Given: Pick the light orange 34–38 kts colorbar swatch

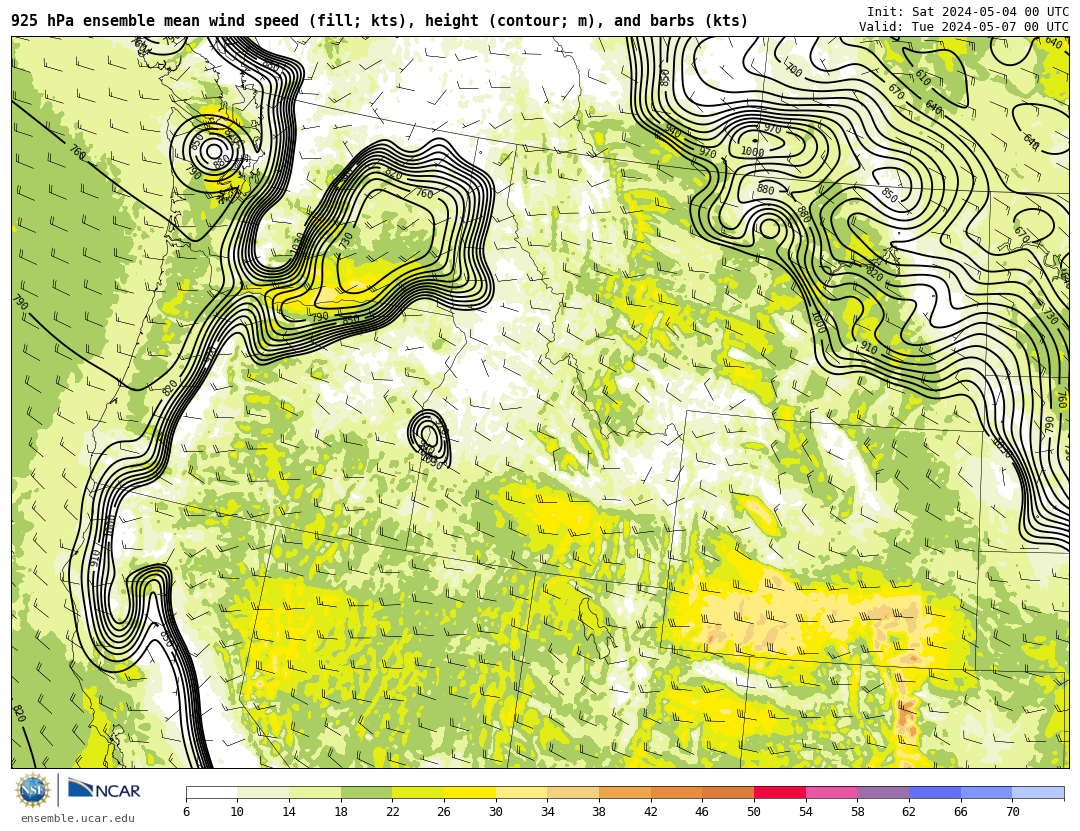Looking at the screenshot, I should click(573, 792).
